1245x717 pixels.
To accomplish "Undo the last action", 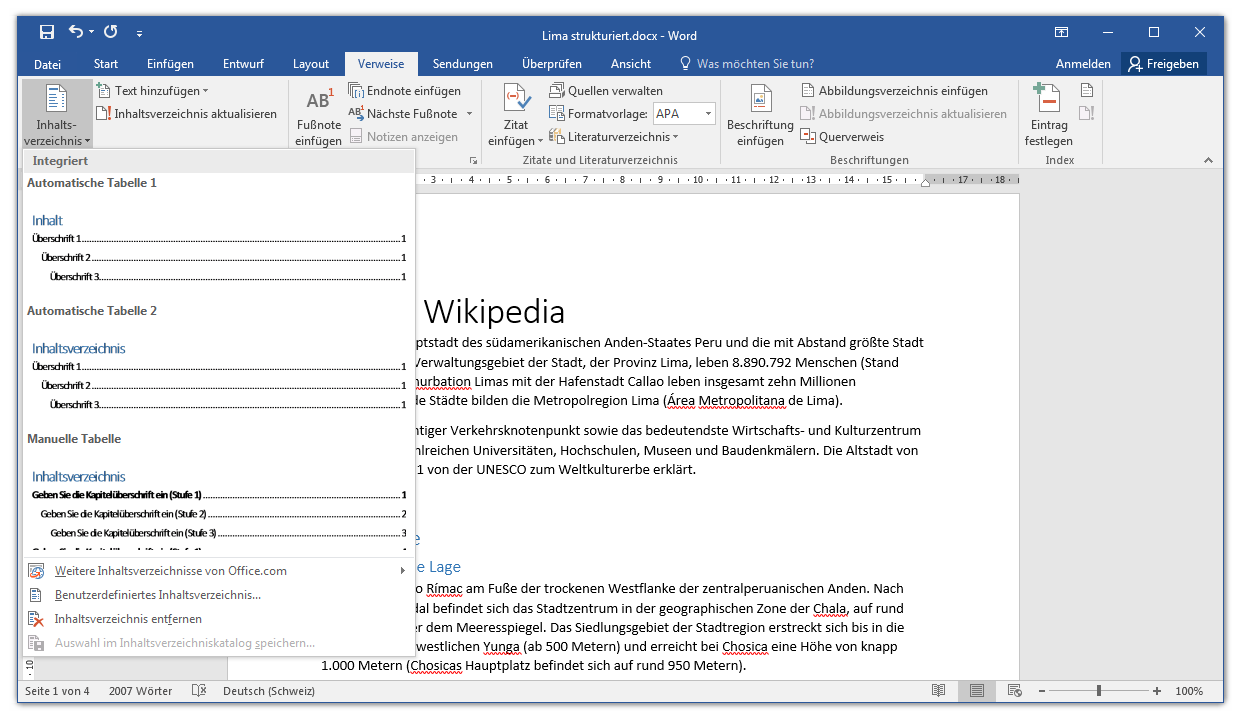I will (x=76, y=33).
